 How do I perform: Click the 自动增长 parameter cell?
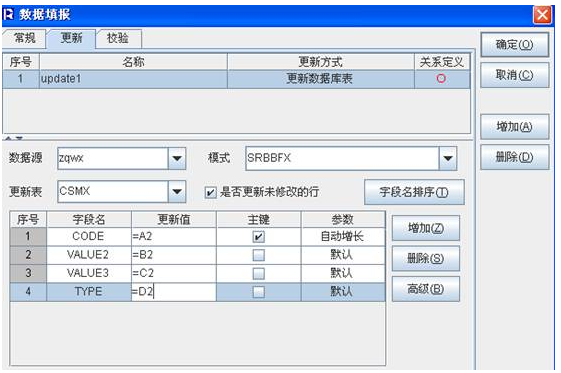pyautogui.click(x=343, y=236)
